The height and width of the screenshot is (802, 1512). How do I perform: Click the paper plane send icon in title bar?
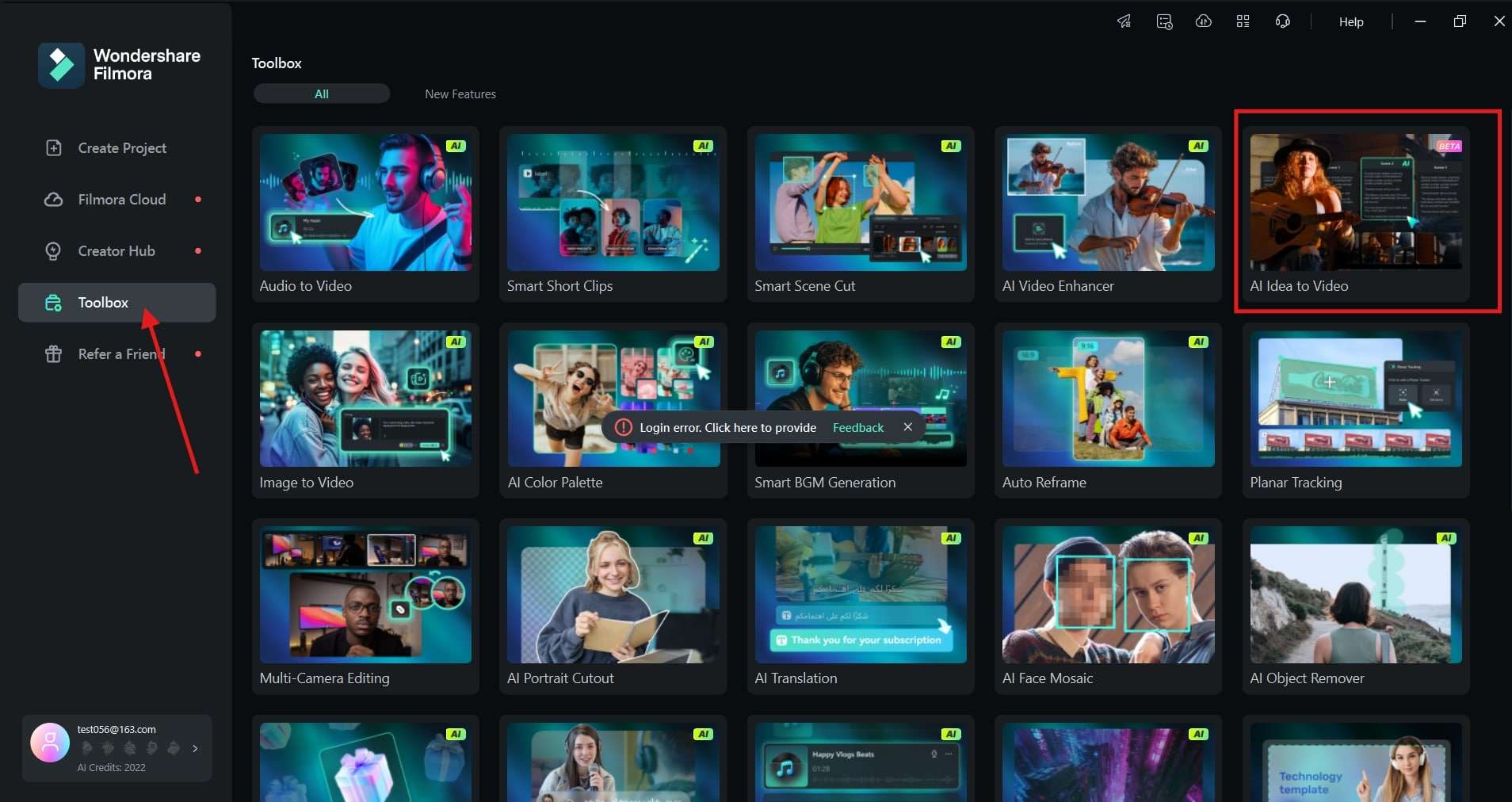[1124, 21]
